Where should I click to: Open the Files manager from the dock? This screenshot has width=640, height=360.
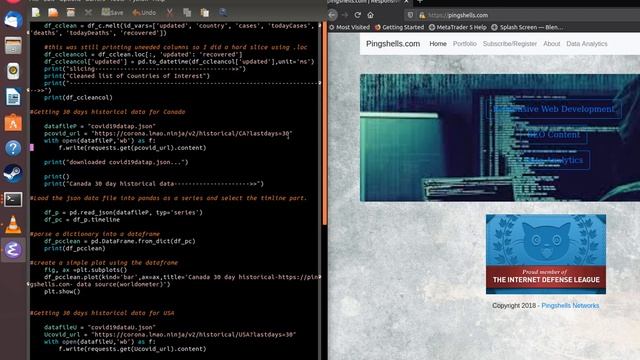13,45
